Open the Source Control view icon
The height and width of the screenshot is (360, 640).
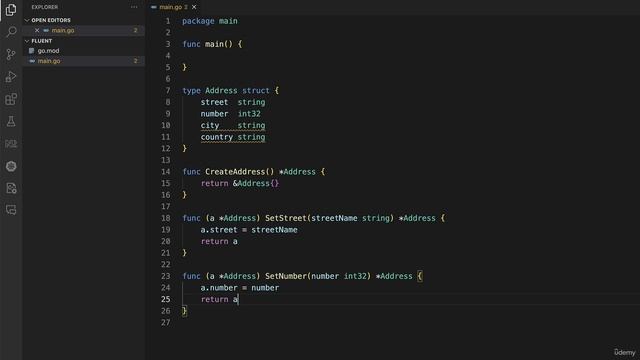coord(11,54)
